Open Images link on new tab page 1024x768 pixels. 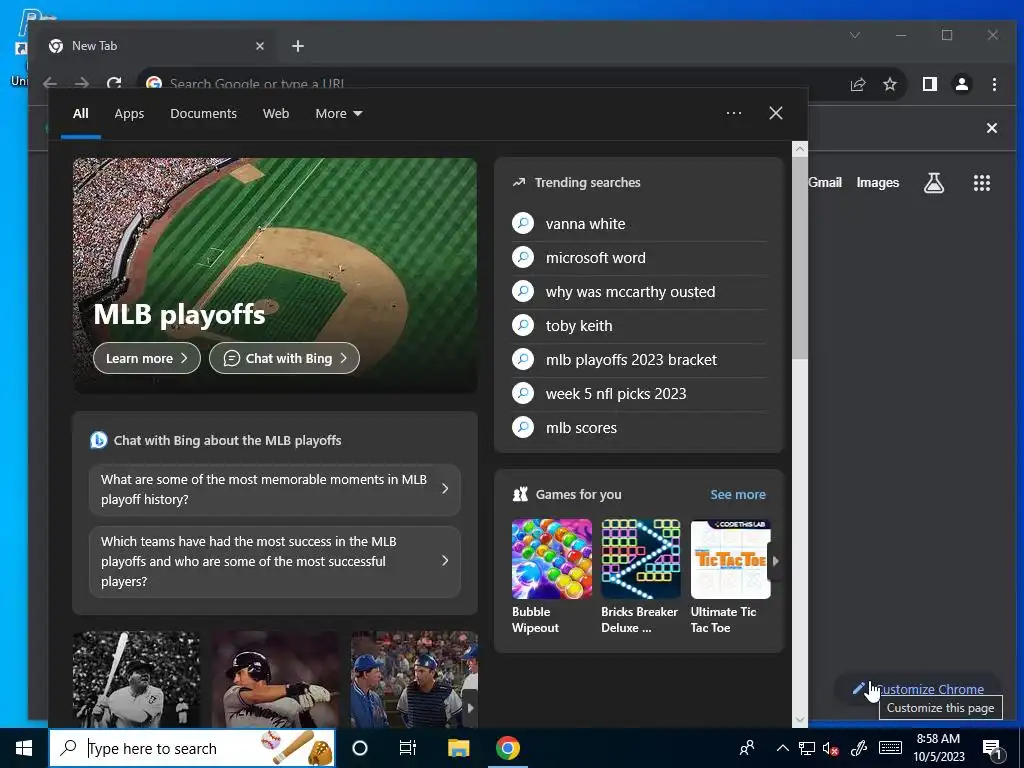[x=878, y=183]
